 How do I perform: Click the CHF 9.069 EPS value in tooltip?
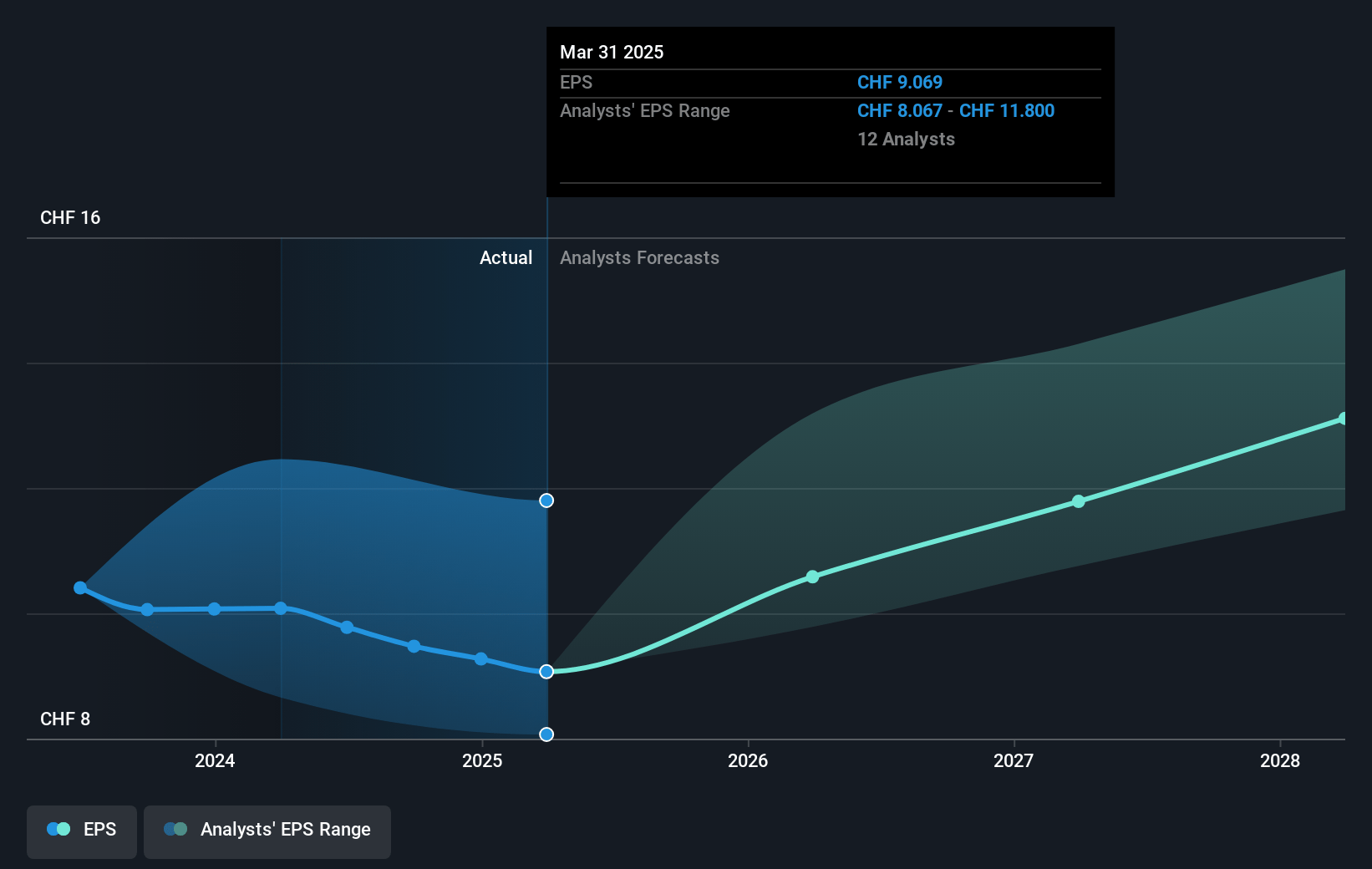(x=900, y=83)
